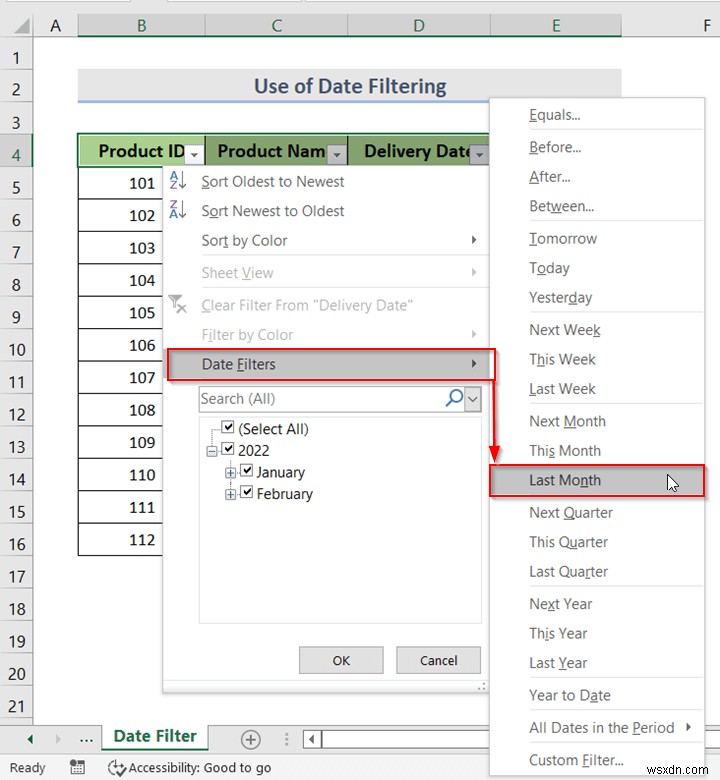Click the sheet tab bar splitter dots
720x780 pixels.
pyautogui.click(x=286, y=739)
